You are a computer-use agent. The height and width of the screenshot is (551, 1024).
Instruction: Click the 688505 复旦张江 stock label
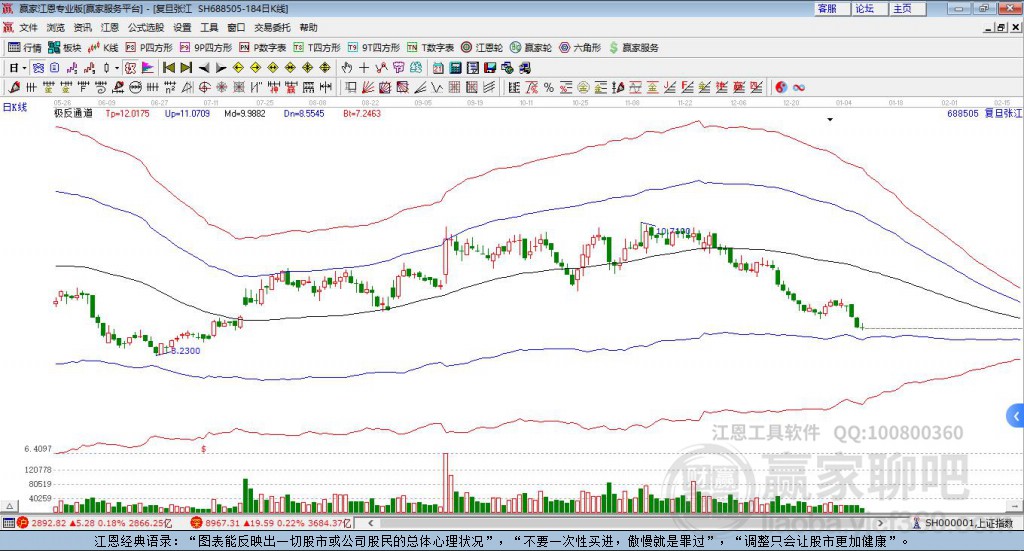[985, 113]
